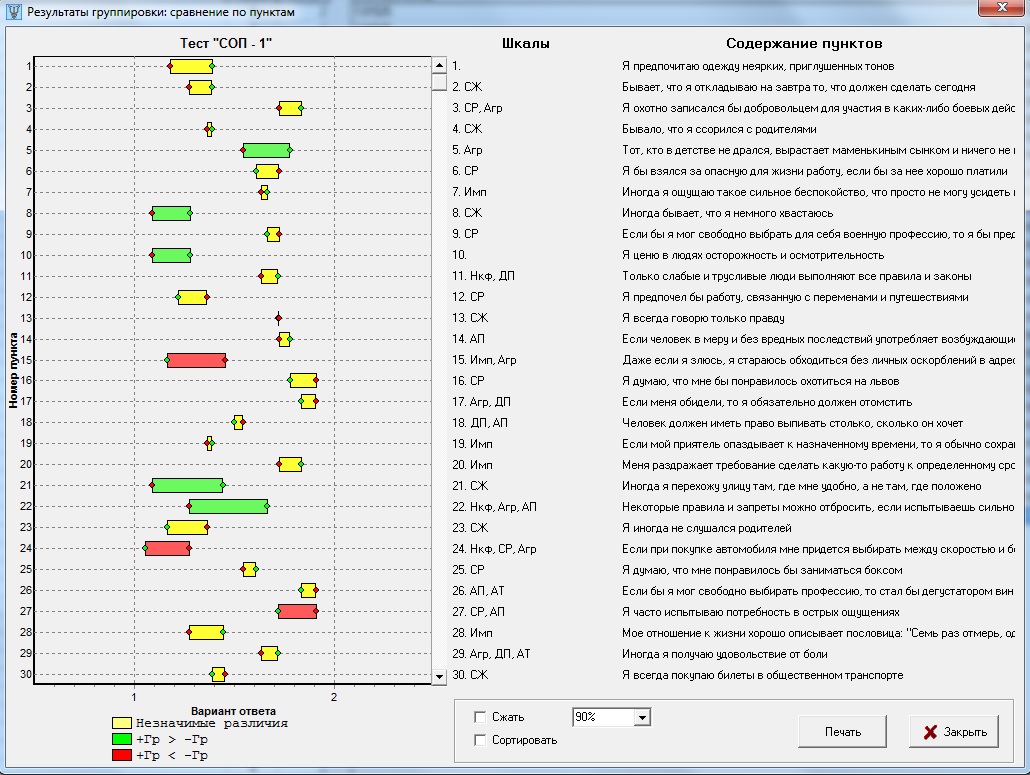Click the yellow Незначимые различия legend swatch
The image size is (1030, 775).
point(122,723)
